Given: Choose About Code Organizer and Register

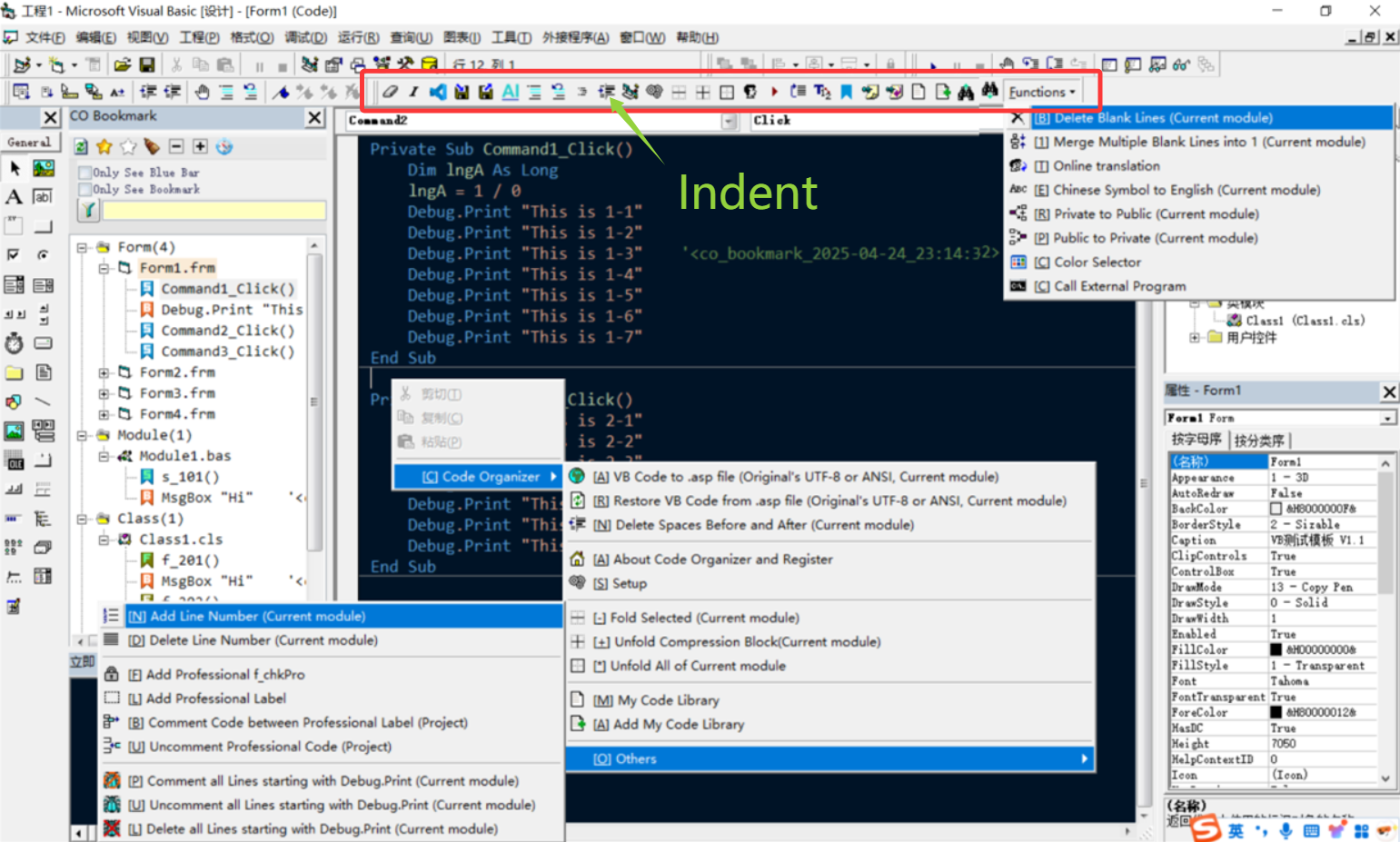Looking at the screenshot, I should pos(829,560).
